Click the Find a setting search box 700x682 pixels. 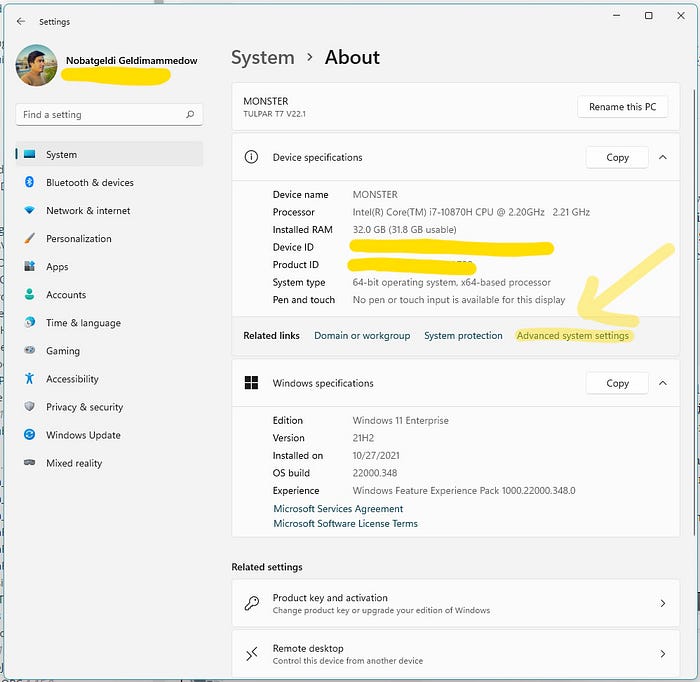point(109,115)
